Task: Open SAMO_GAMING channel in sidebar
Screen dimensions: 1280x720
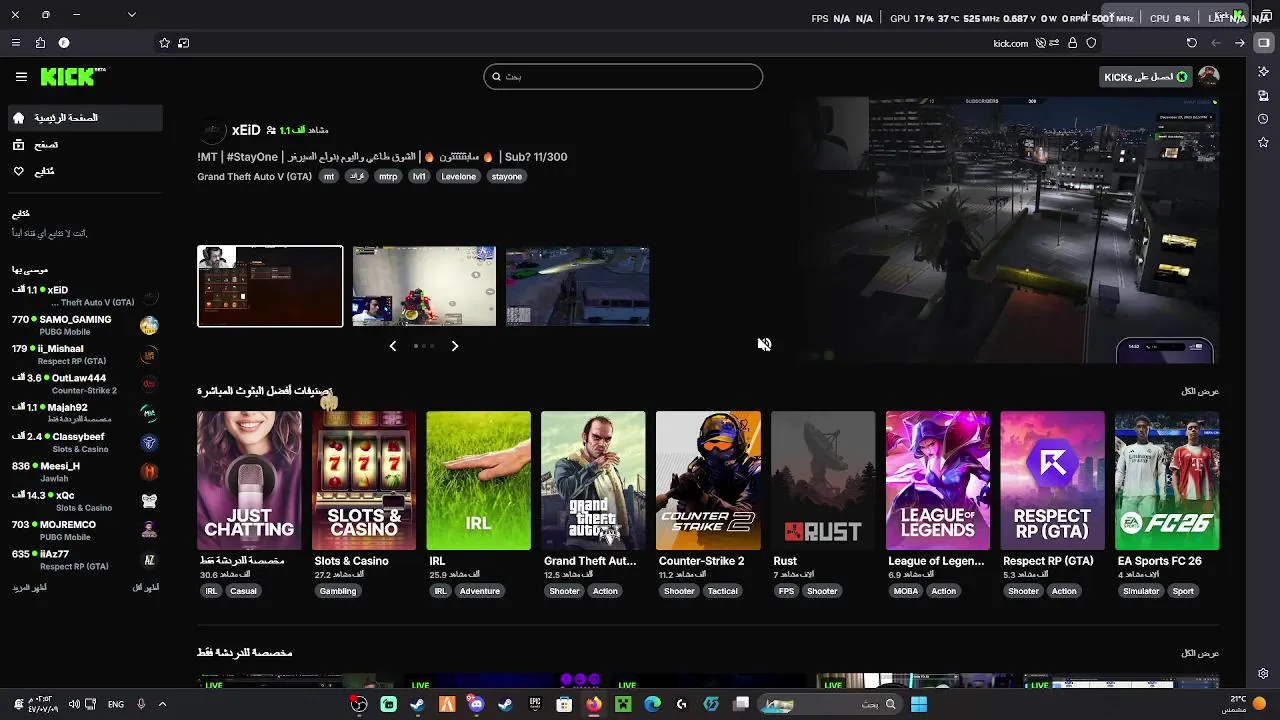Action: pos(85,325)
